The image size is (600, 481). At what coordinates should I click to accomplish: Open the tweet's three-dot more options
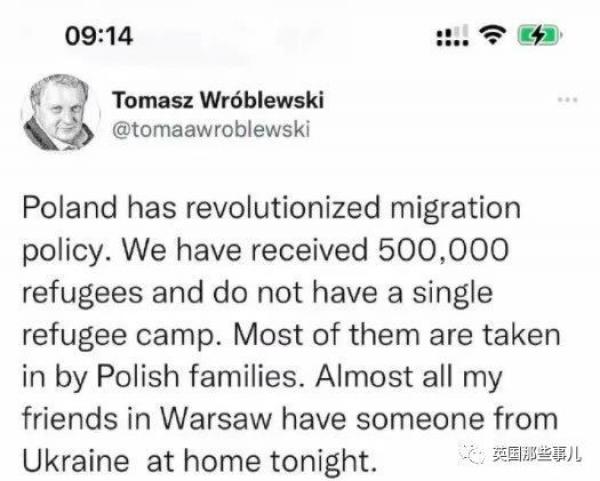coord(568,100)
